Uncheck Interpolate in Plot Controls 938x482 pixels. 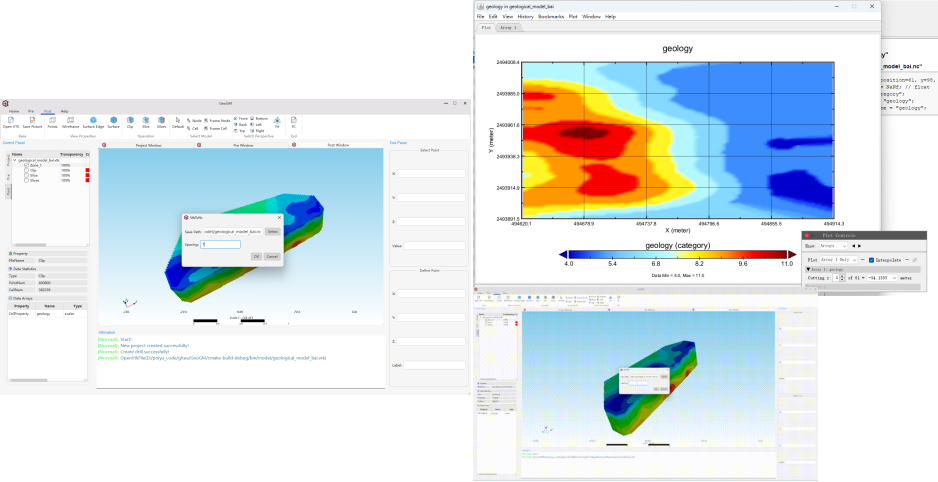pyautogui.click(x=871, y=260)
